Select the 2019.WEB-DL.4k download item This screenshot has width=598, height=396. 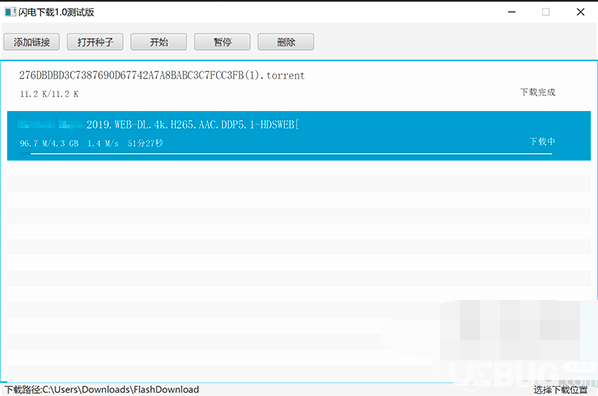click(x=299, y=136)
